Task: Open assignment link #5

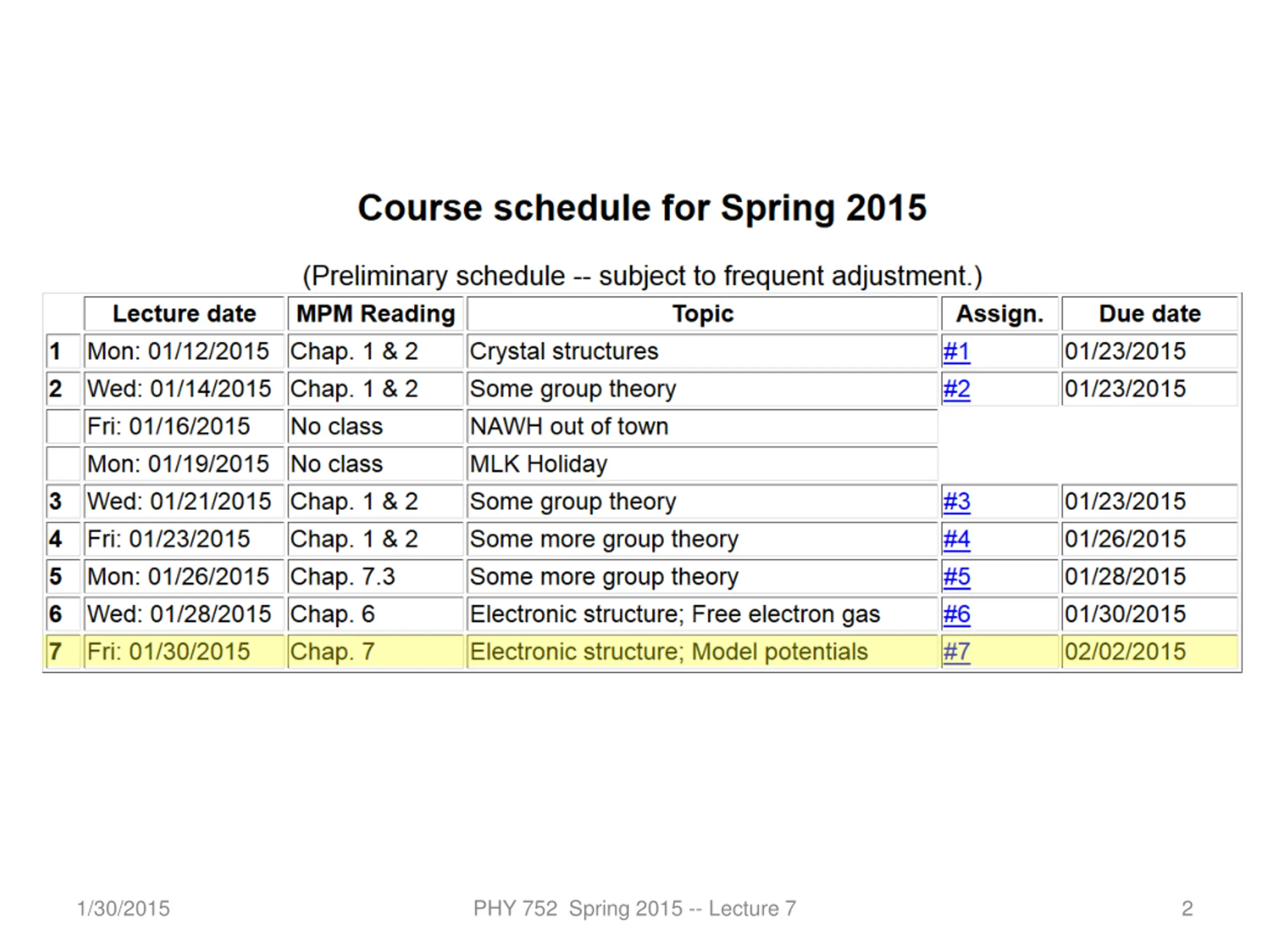Action: coord(956,577)
